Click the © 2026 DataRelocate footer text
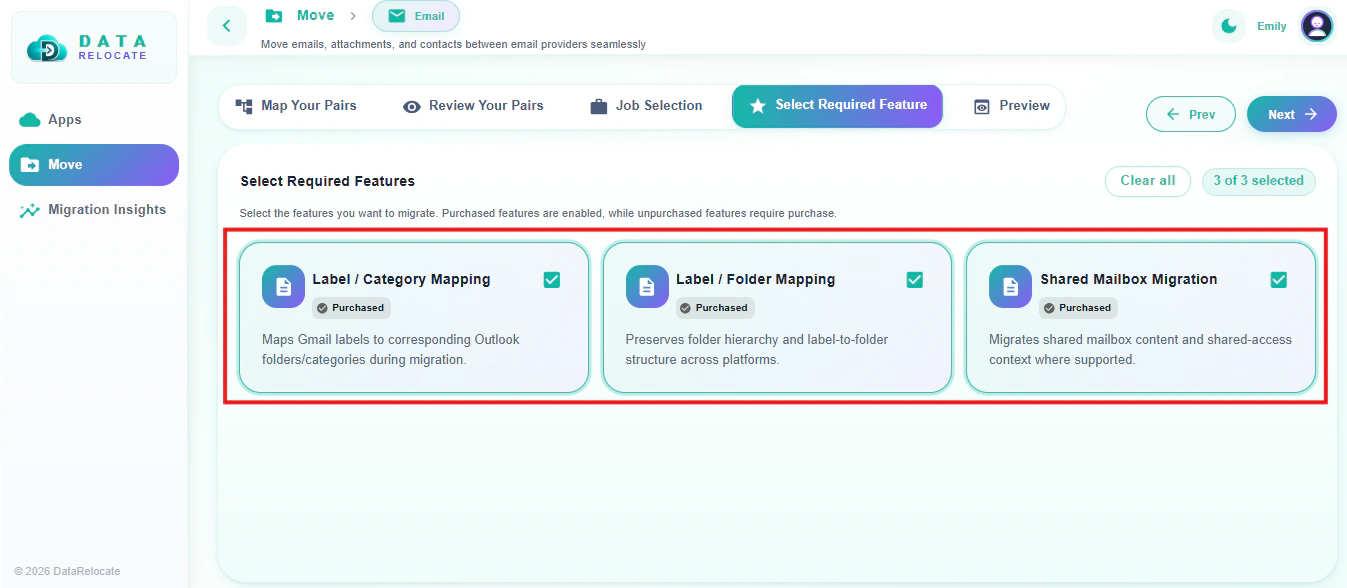1347x588 pixels. (x=67, y=572)
